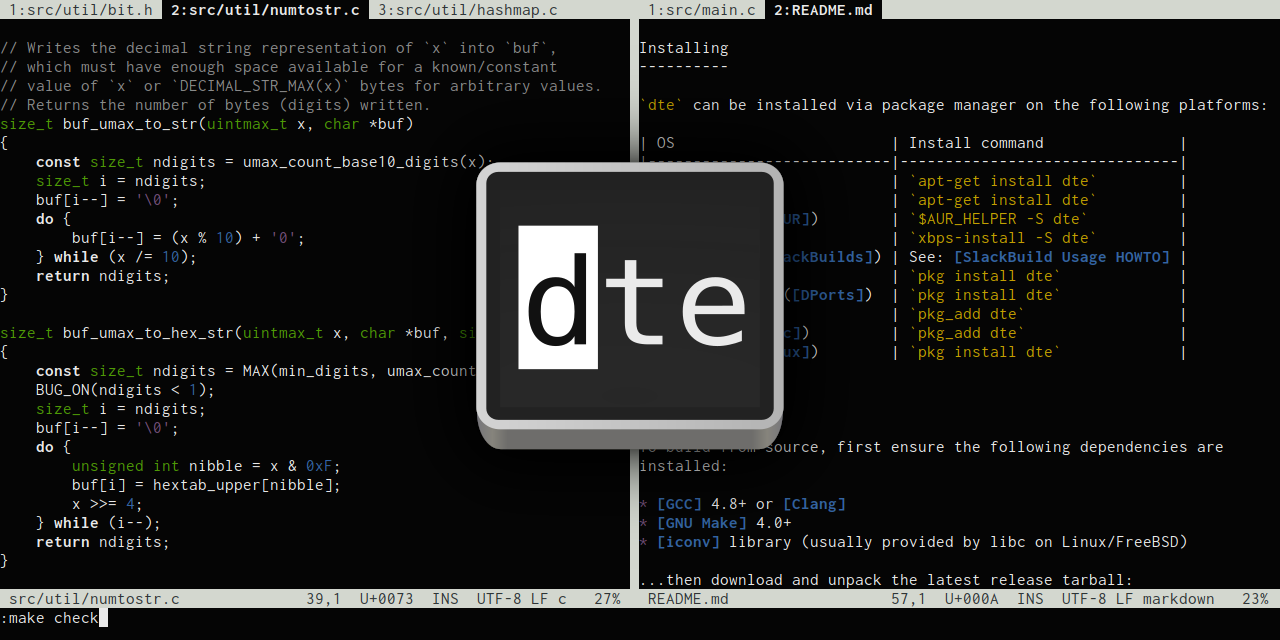Click comment '// Returns the number of bytes (digits) written.'
1280x640 pixels.
pyautogui.click(x=215, y=105)
